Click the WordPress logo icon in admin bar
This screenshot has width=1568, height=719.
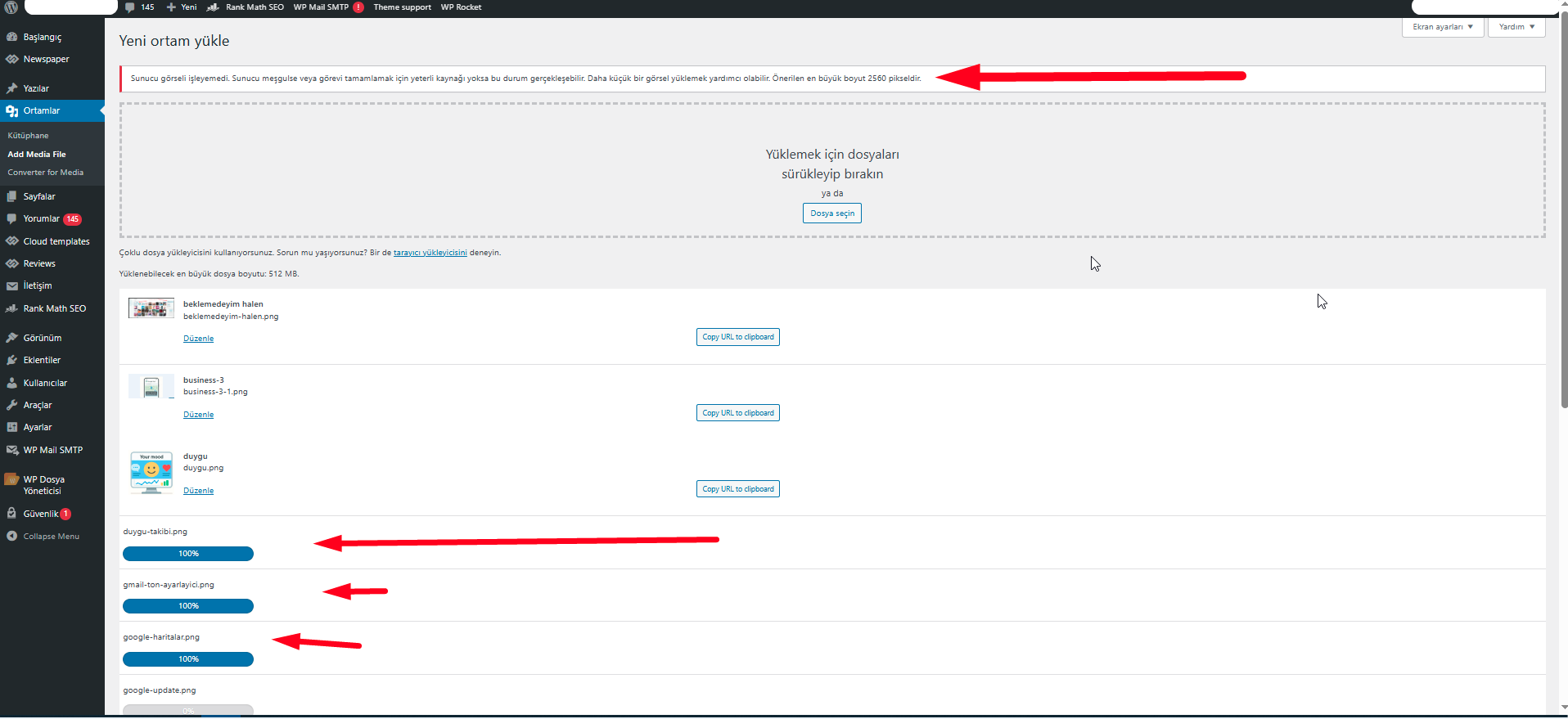11,7
